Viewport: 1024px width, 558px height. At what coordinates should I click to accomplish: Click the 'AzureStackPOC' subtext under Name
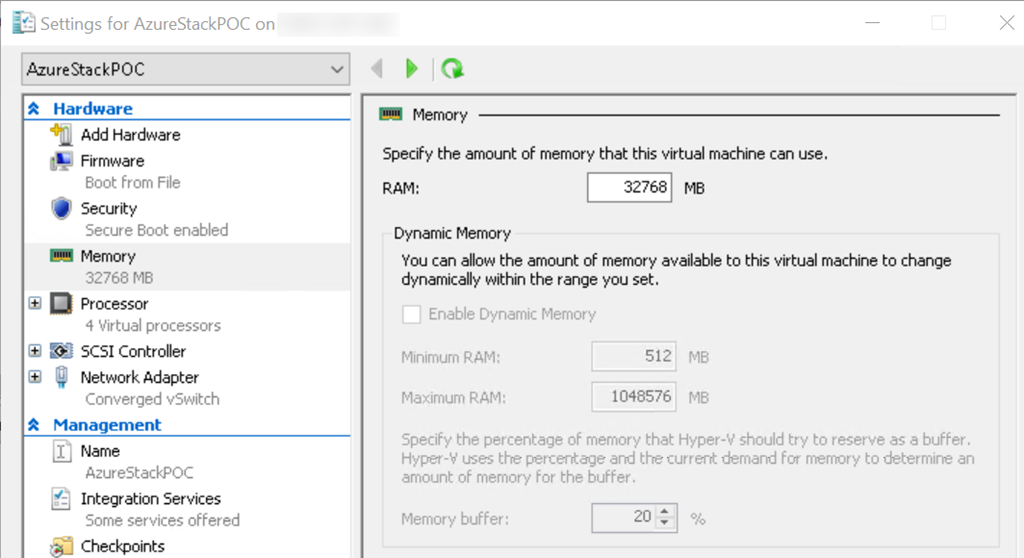pyautogui.click(x=139, y=473)
